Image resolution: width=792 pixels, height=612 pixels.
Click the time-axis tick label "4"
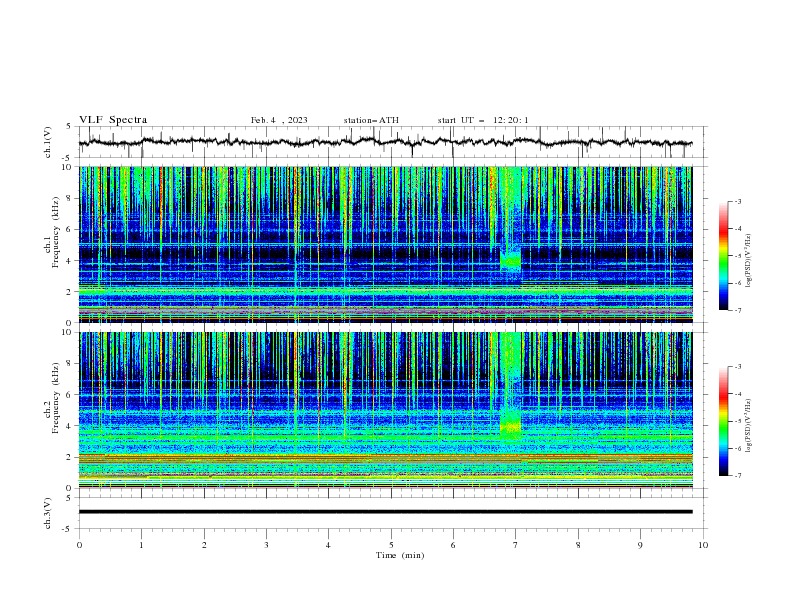coord(328,545)
